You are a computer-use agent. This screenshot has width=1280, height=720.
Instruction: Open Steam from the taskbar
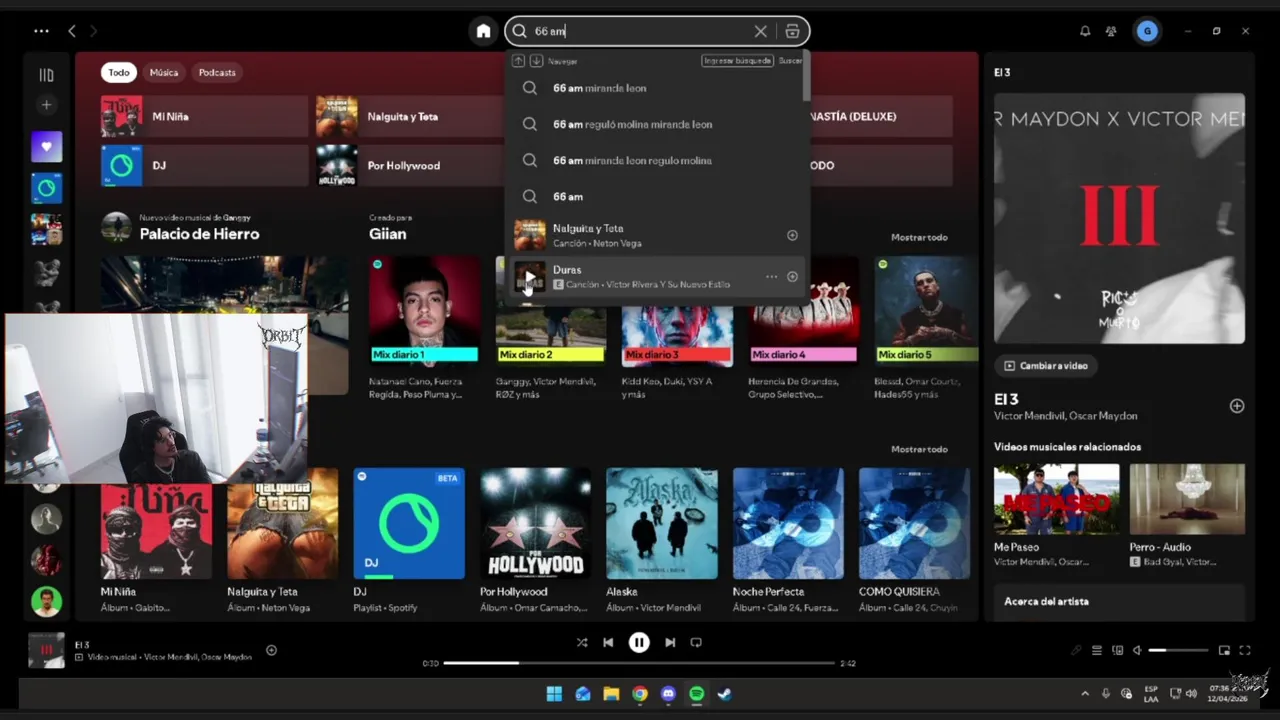725,694
